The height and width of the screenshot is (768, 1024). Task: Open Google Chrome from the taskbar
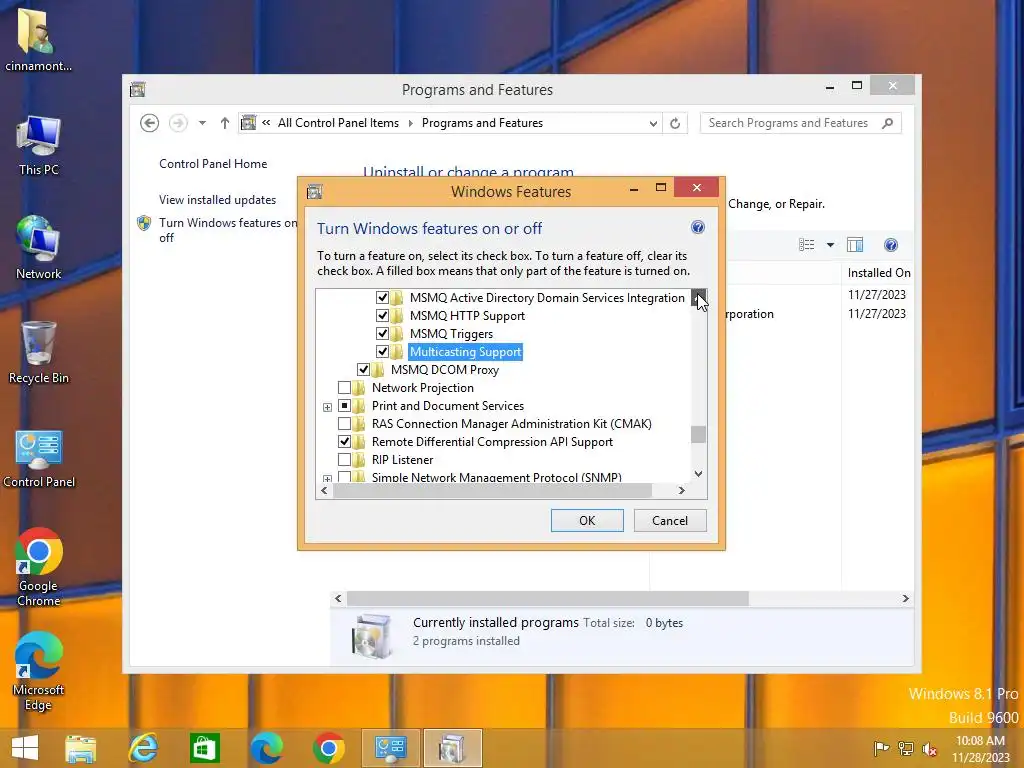(328, 748)
